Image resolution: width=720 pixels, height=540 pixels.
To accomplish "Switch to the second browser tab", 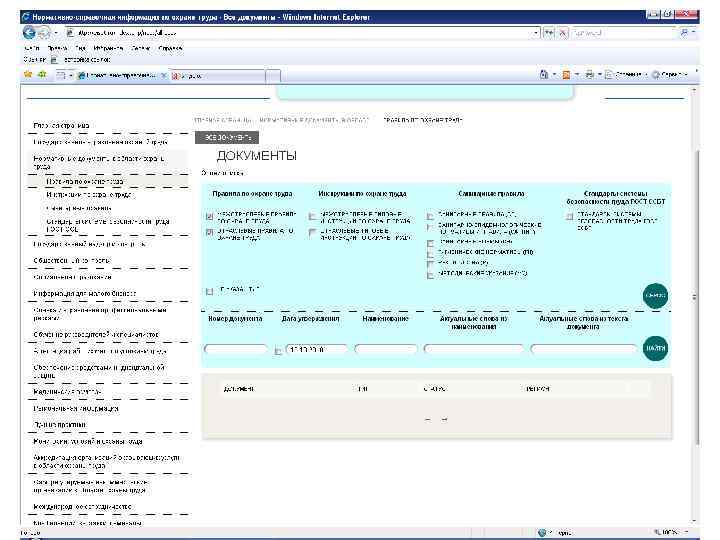I will (218, 76).
